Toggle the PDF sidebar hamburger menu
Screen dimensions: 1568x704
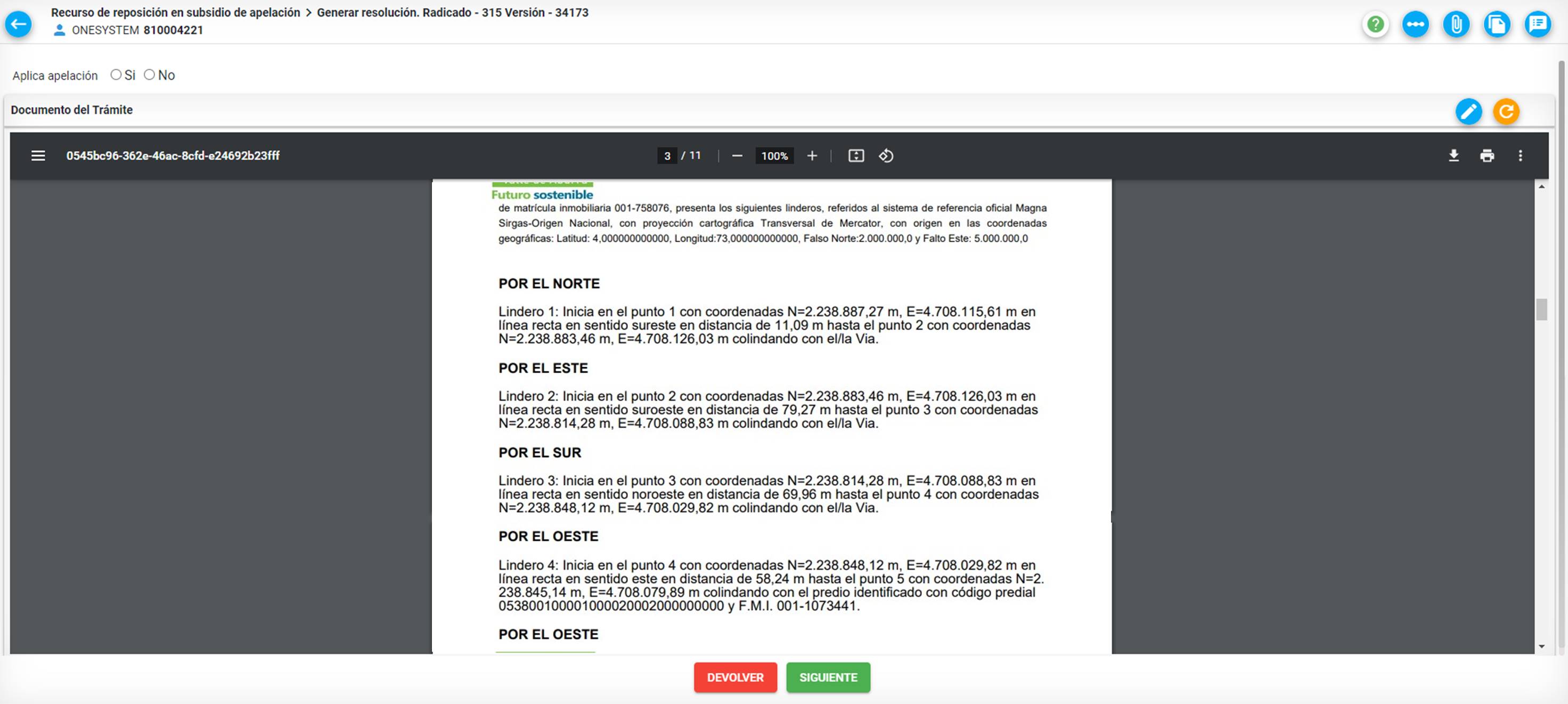click(38, 156)
